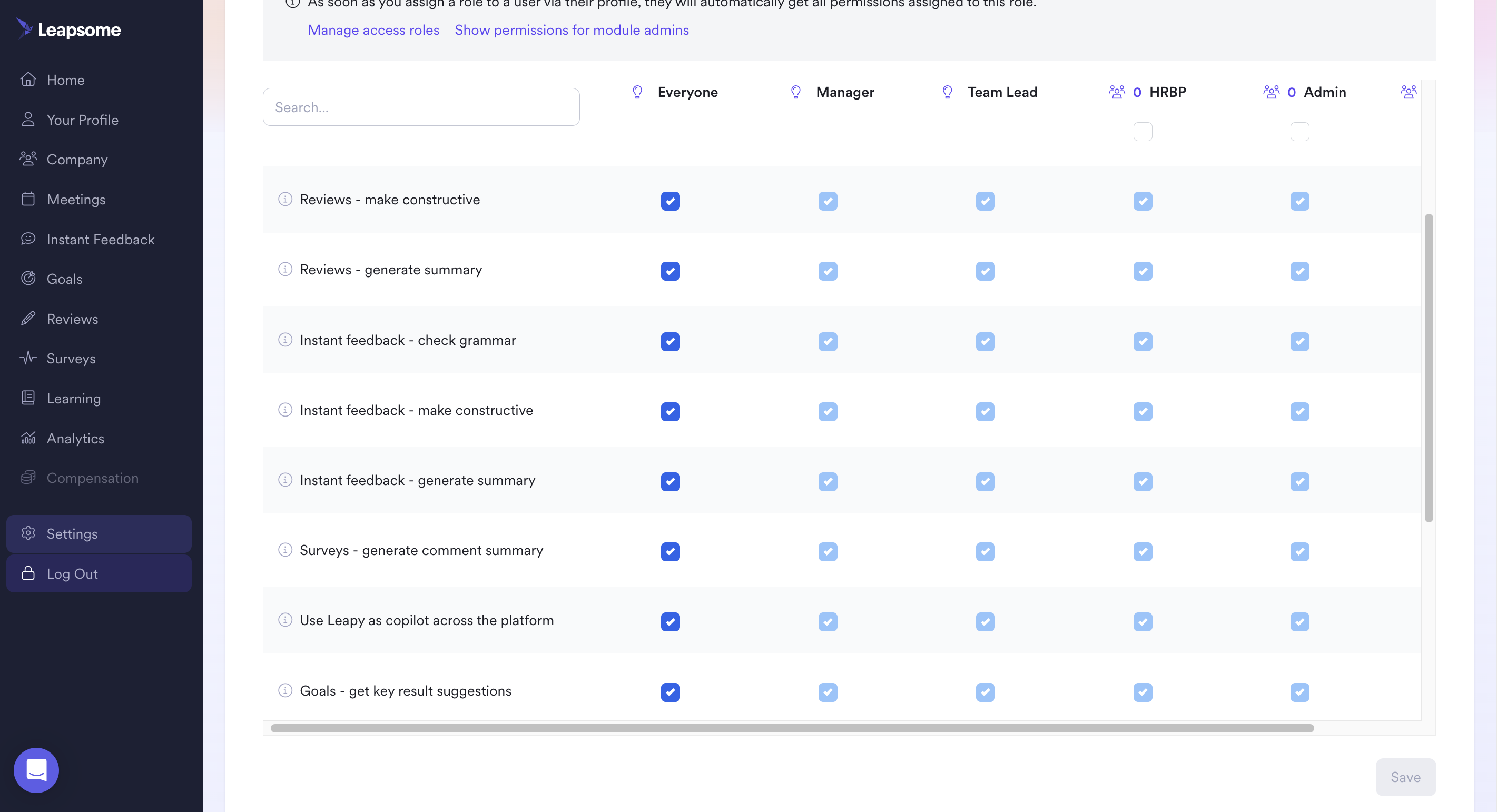Click the Log Out lock icon
1497x812 pixels.
tap(28, 573)
